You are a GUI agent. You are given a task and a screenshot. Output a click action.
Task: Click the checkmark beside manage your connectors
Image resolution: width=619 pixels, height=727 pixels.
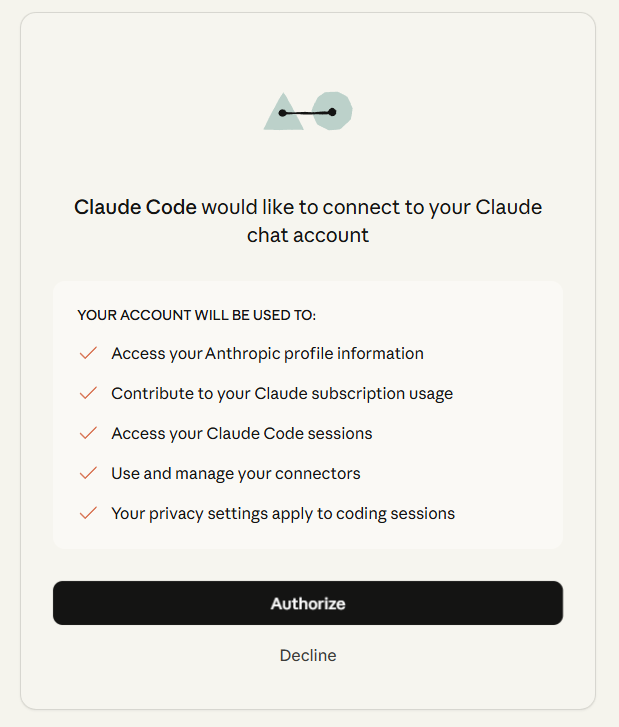tap(88, 473)
